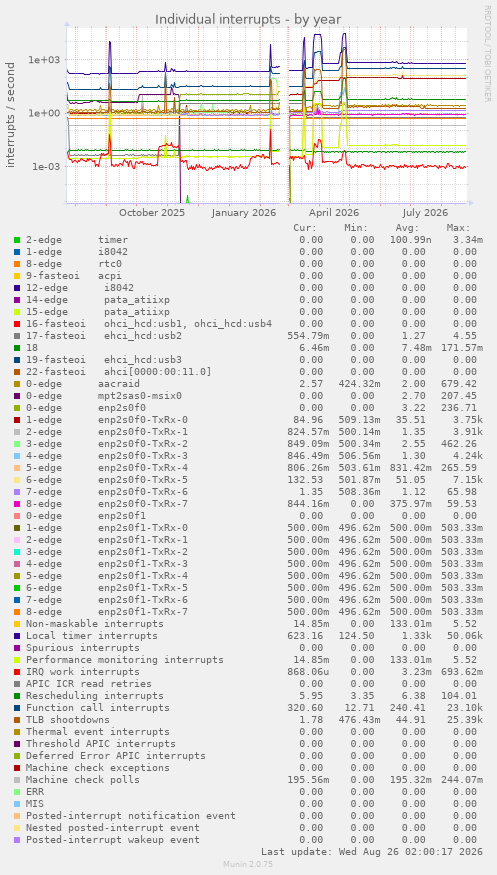
Task: Click the graph title Individual interrupts - by year
Action: click(x=248, y=20)
